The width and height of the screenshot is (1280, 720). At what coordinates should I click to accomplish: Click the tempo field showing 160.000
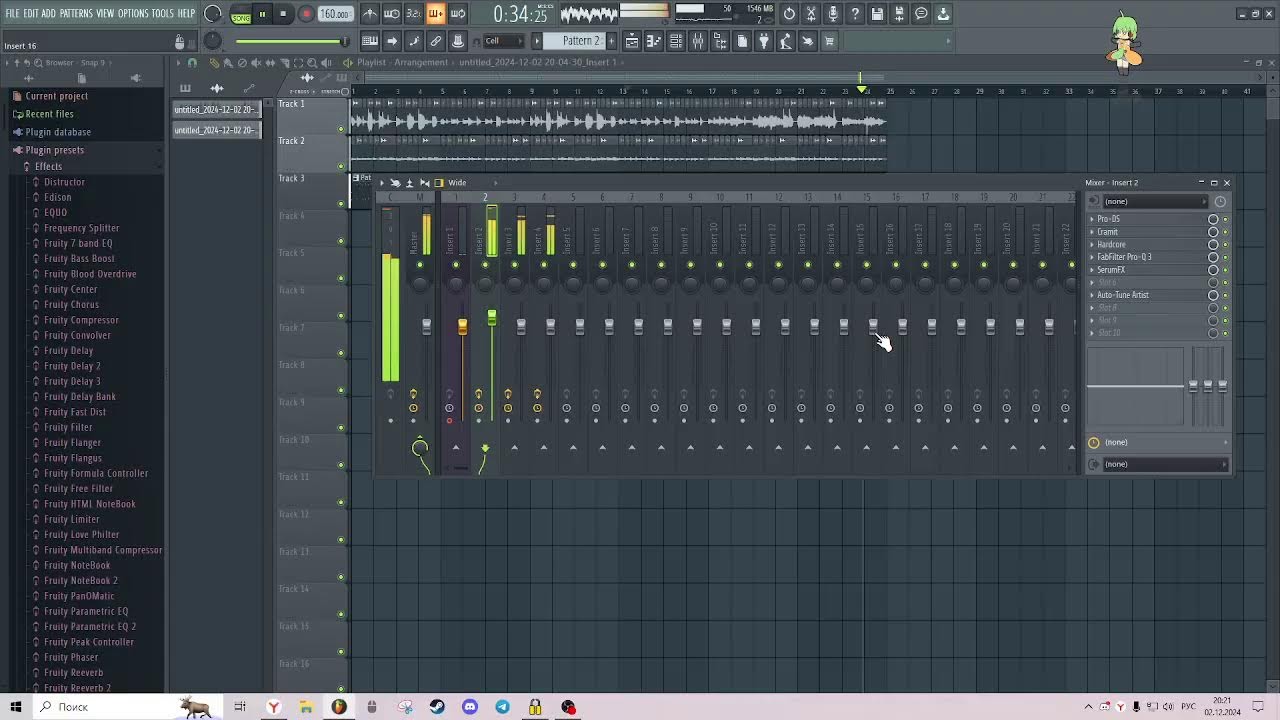click(x=335, y=14)
